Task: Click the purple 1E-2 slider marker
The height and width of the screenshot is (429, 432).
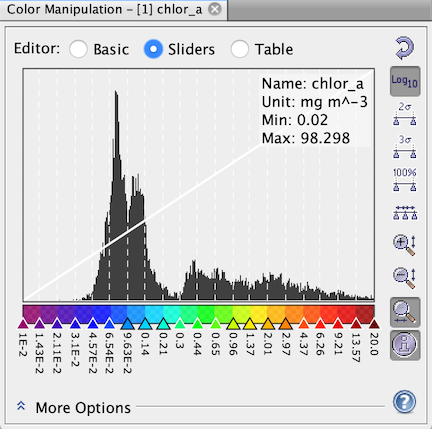Action: [23, 324]
